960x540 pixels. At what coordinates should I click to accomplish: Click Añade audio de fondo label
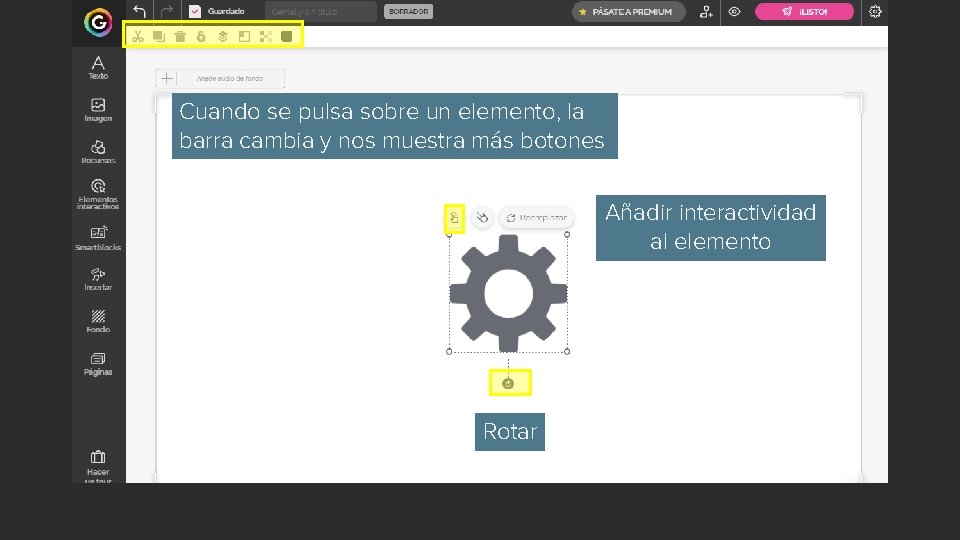(230, 78)
